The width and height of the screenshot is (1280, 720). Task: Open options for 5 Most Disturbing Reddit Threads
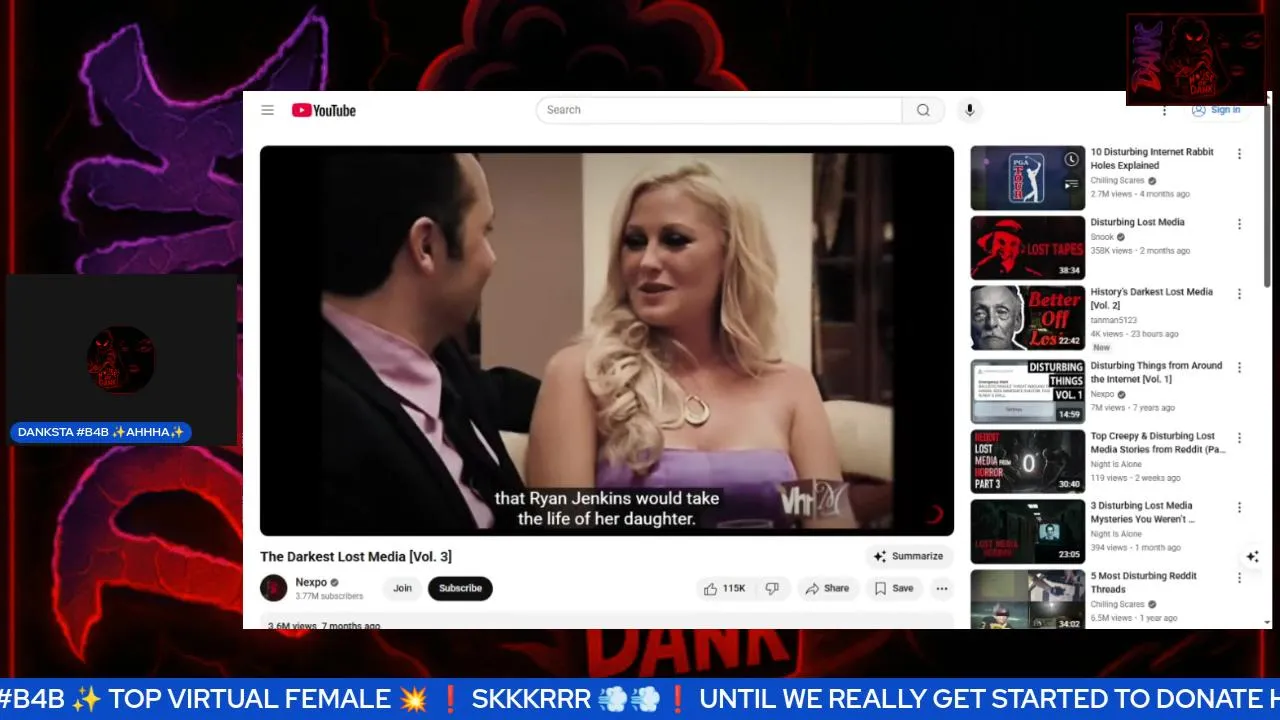1239,578
